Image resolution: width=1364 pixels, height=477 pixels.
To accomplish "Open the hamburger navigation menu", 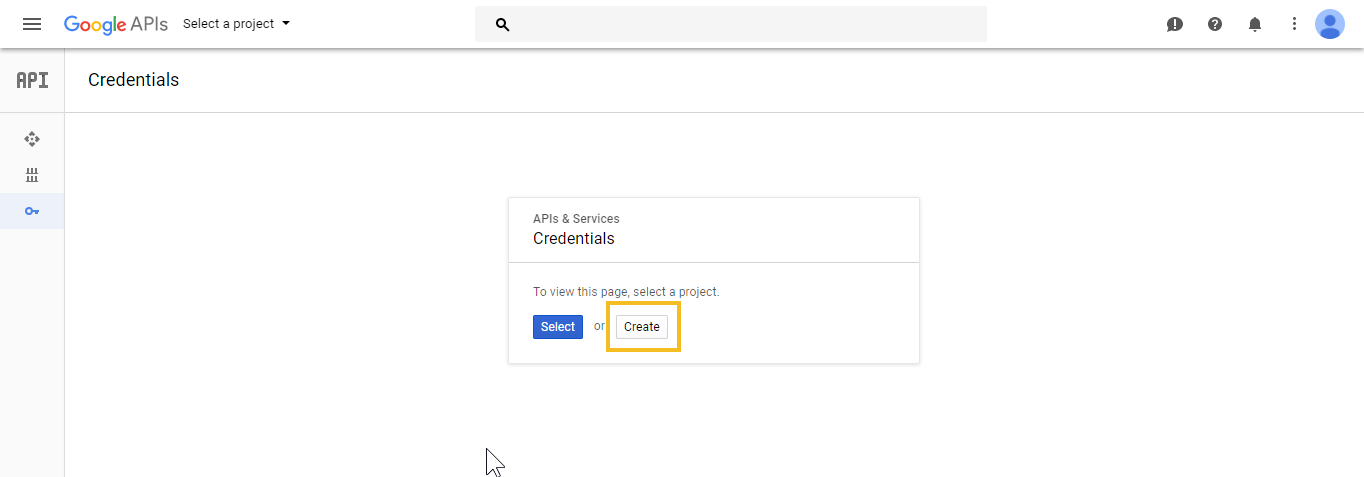I will 32,24.
